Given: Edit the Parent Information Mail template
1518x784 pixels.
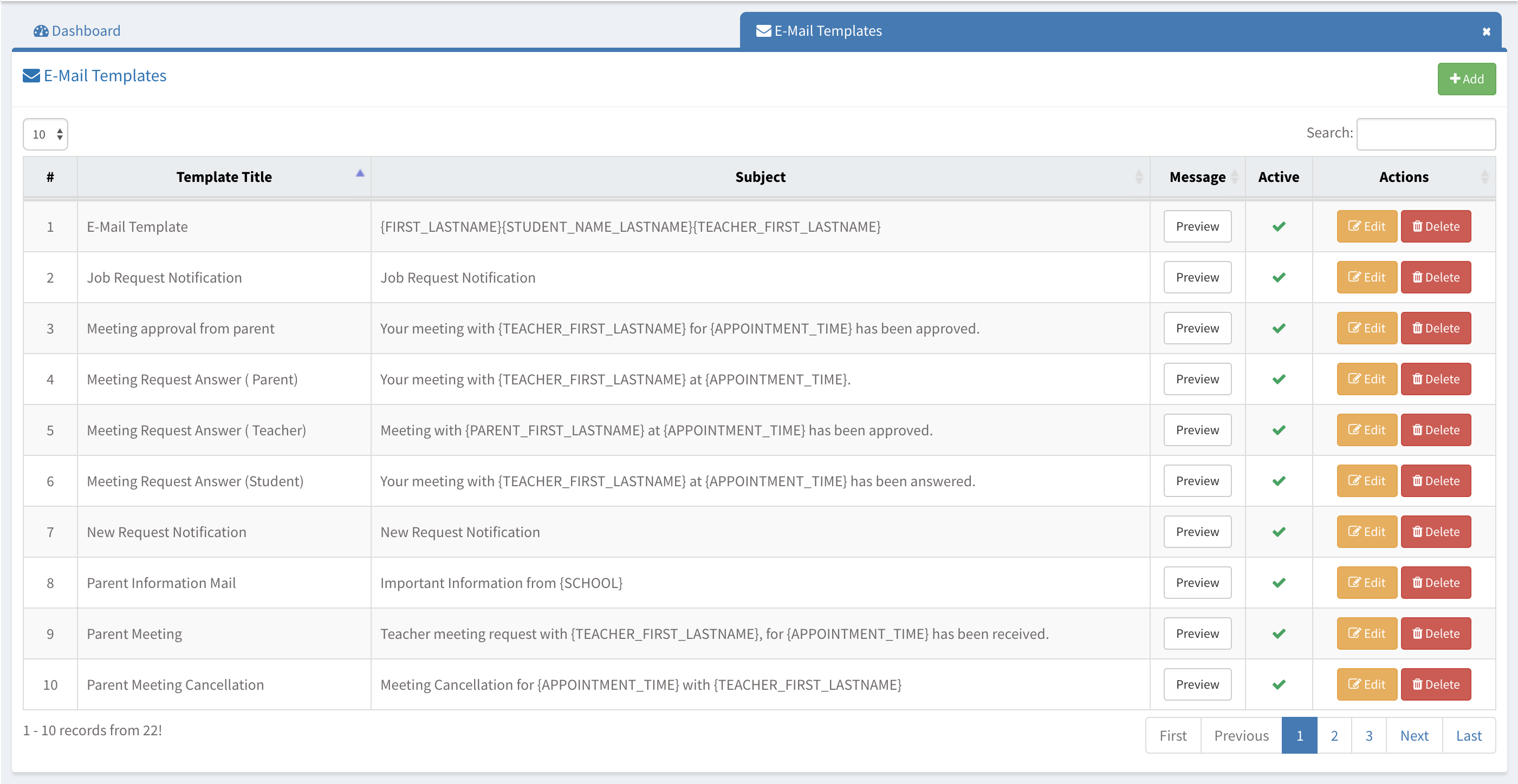Looking at the screenshot, I should 1366,583.
